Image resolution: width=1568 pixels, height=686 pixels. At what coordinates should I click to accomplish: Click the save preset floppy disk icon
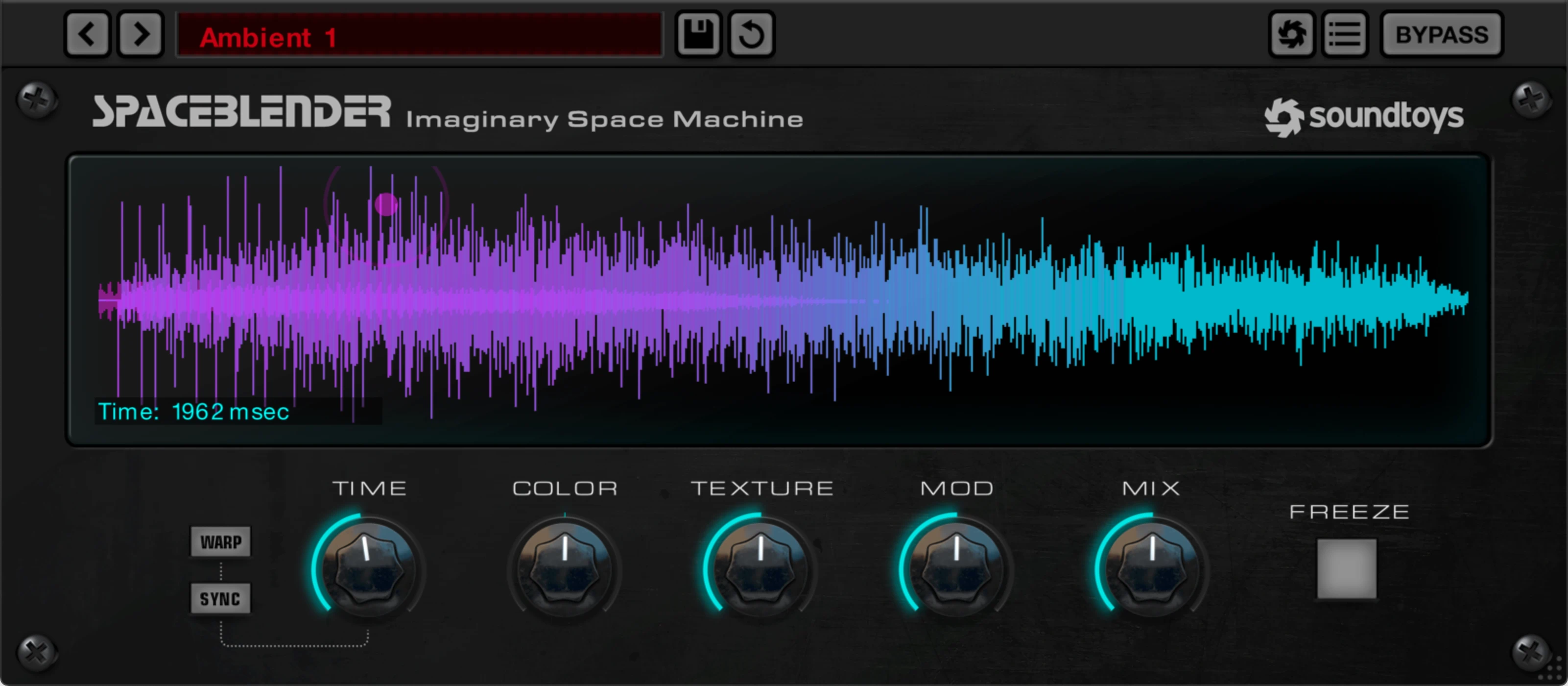pos(698,34)
